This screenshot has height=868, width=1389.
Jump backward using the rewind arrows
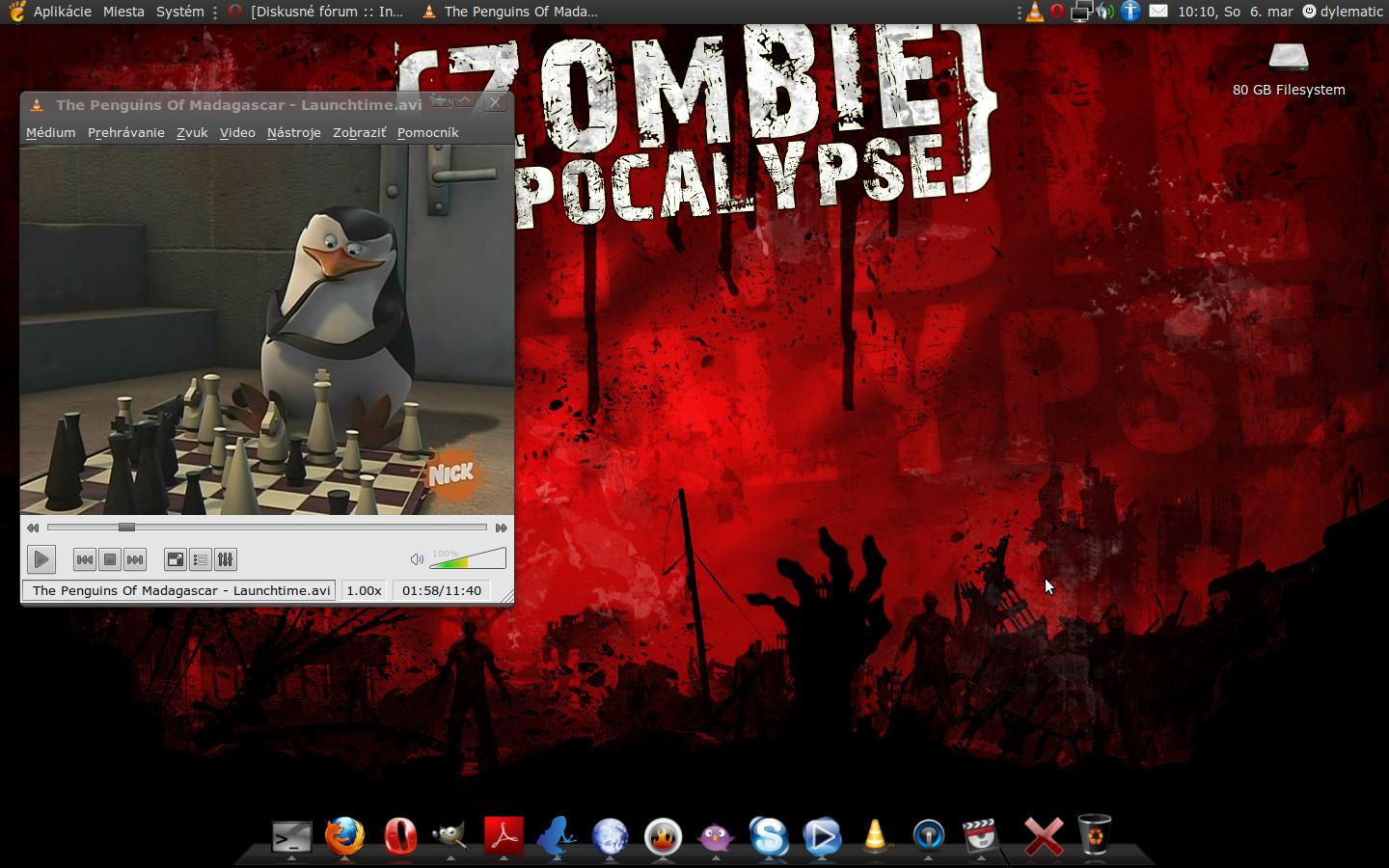(x=33, y=528)
